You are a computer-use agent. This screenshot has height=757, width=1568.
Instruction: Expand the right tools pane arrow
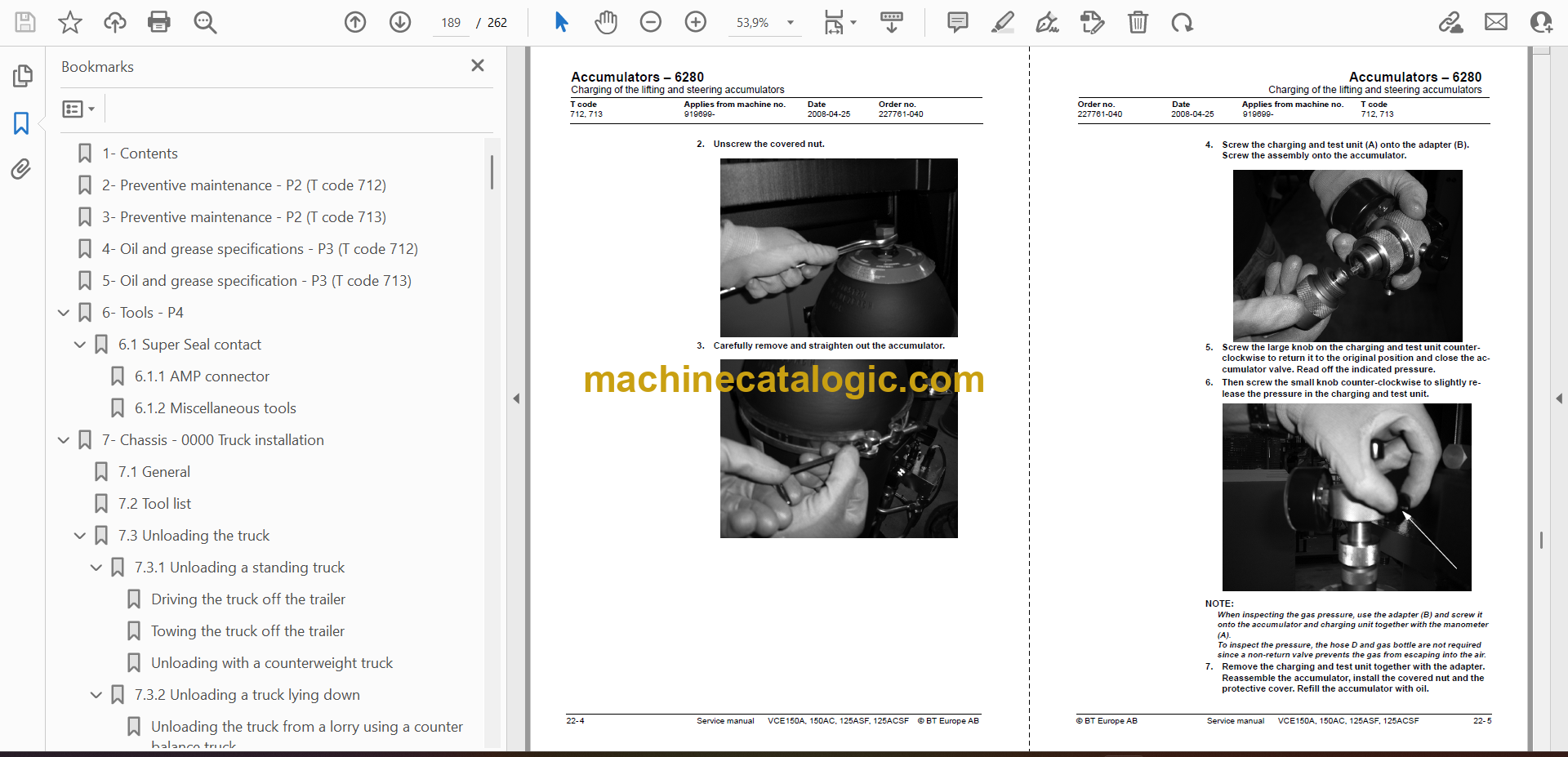(1558, 399)
